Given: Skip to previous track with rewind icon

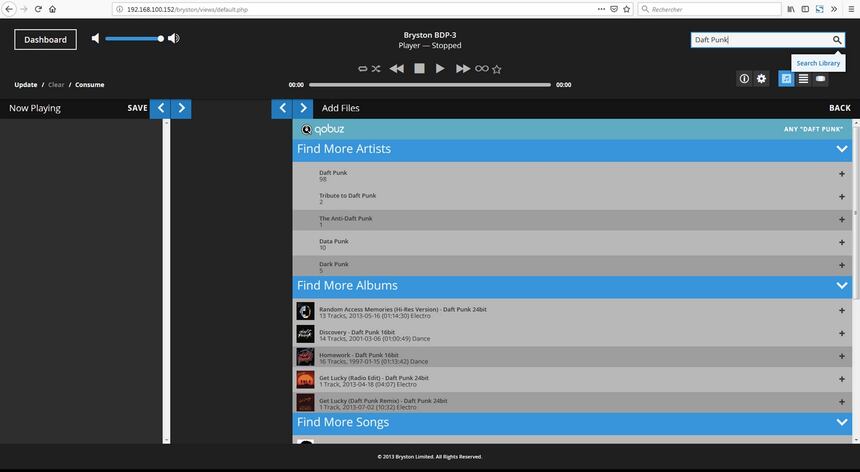Looking at the screenshot, I should click(x=397, y=69).
